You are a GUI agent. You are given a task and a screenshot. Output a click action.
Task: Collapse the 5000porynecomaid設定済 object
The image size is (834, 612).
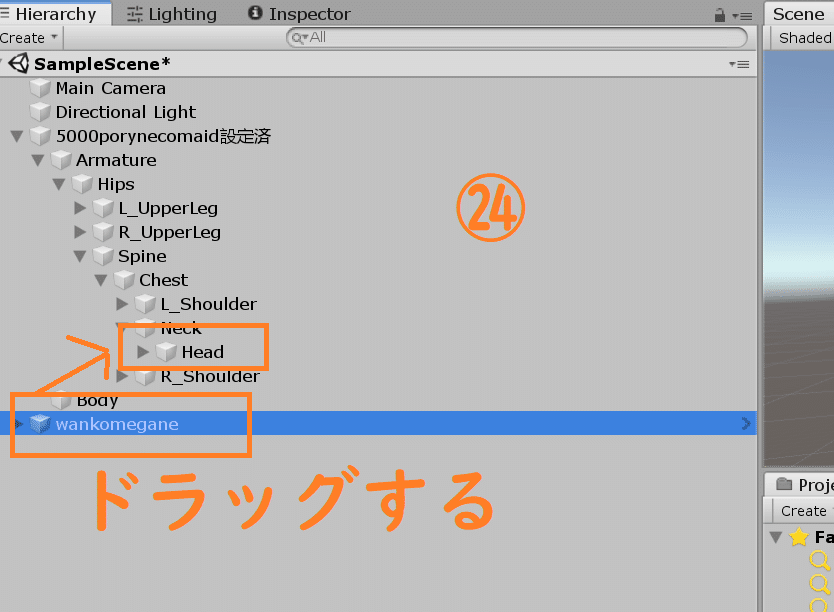[x=16, y=136]
